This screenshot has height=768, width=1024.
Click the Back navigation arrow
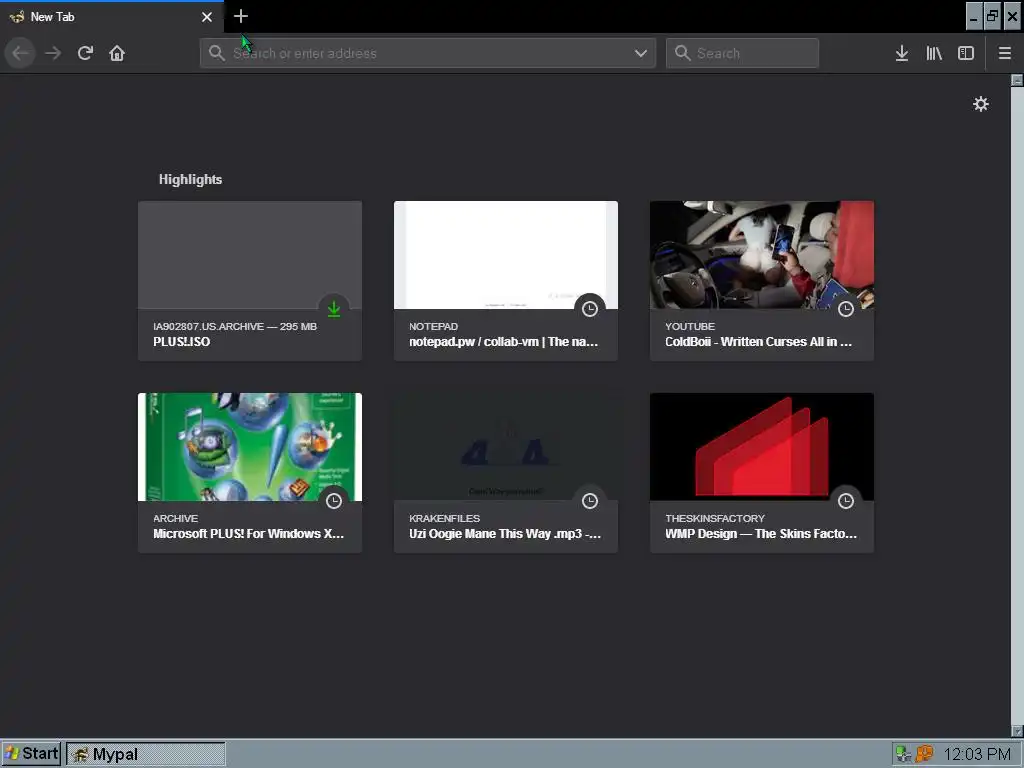[20, 53]
